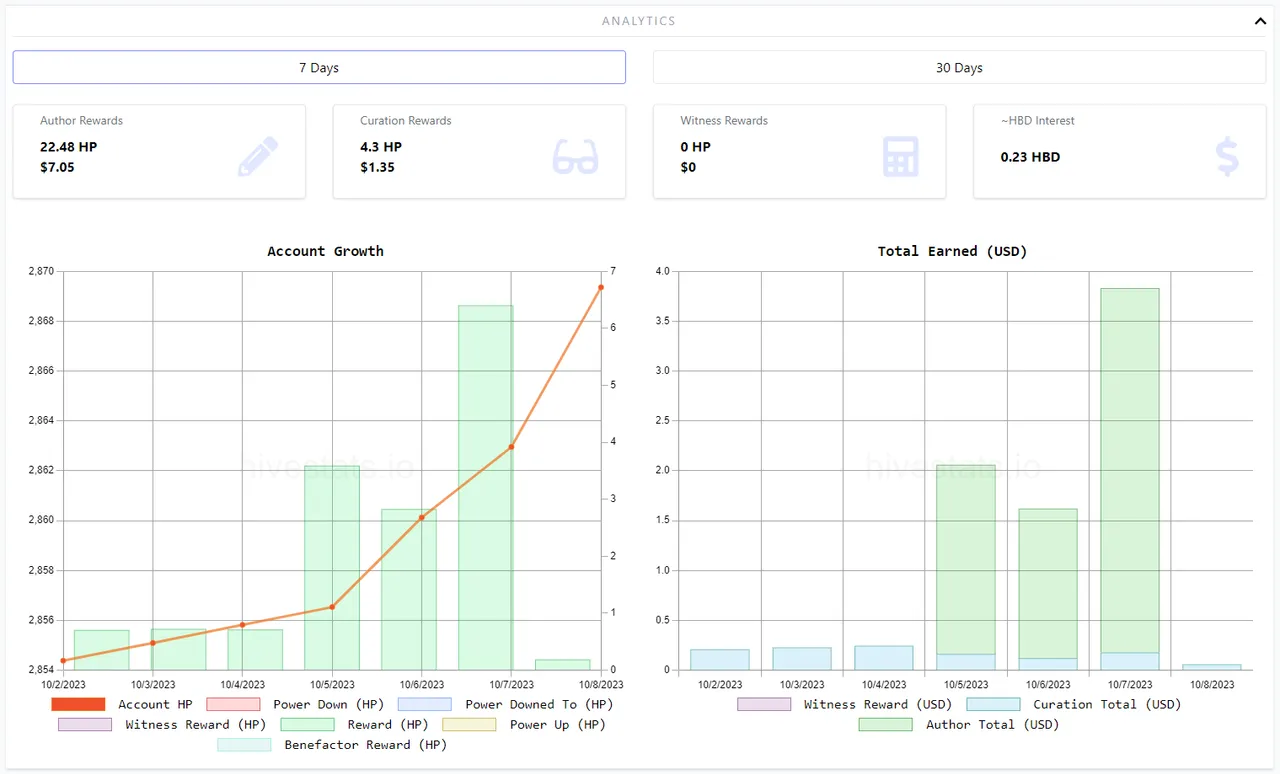This screenshot has height=774, width=1280.
Task: Click the dollar sign icon in HBD Interest
Action: 1226,157
